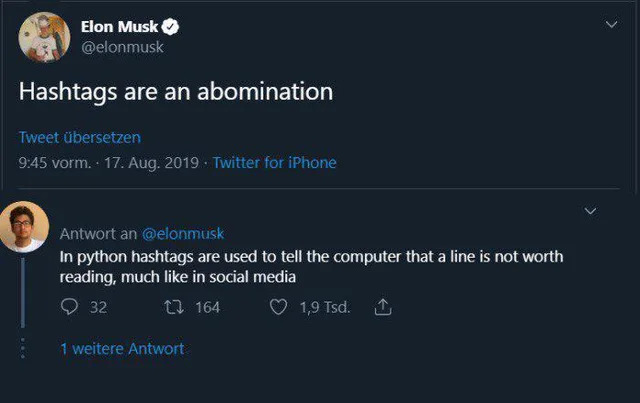Image resolution: width=640 pixels, height=403 pixels.
Task: Click the verified badge next to Elon Musk
Action: click(171, 27)
